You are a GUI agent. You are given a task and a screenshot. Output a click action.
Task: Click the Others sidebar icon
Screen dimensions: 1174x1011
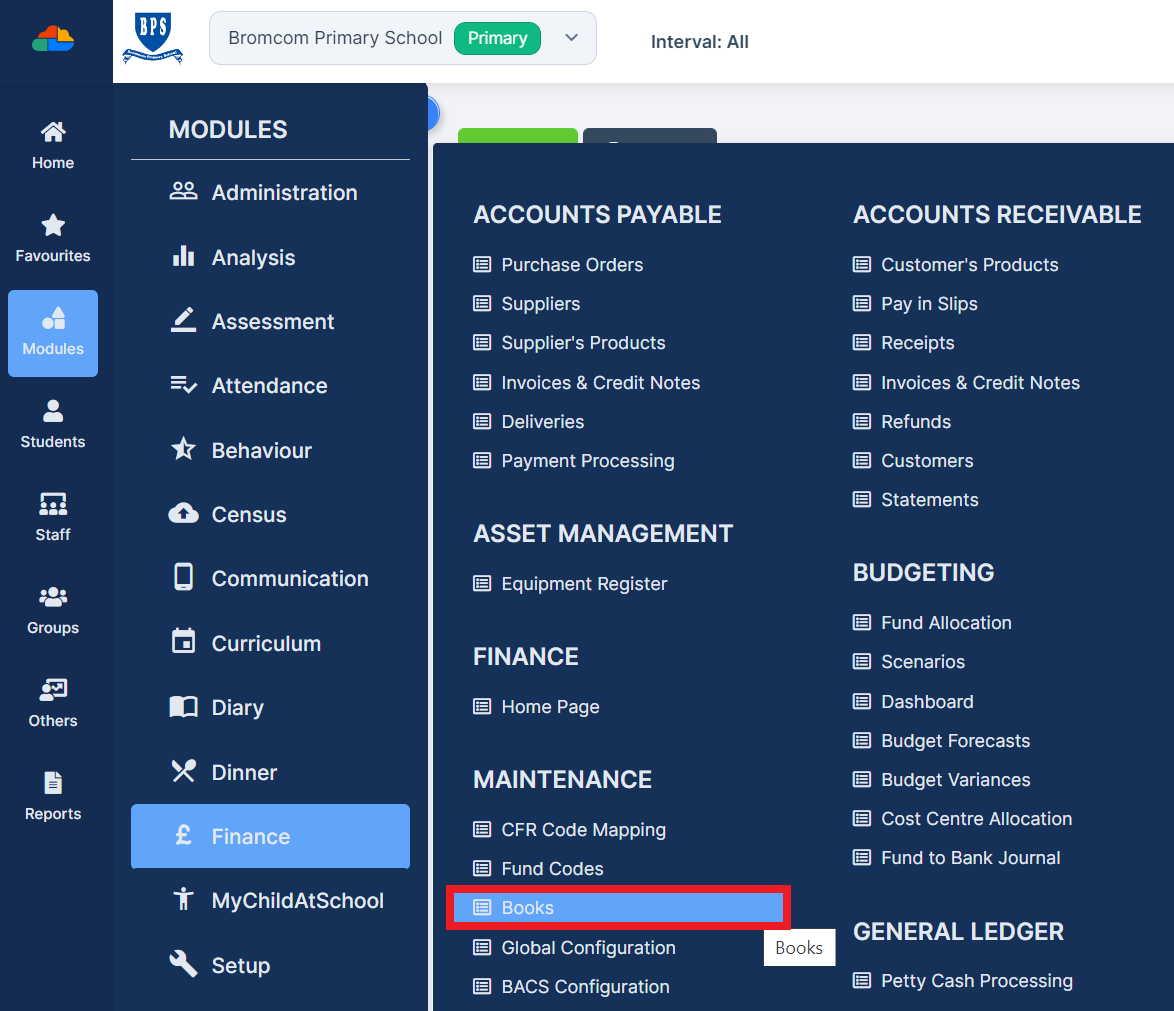tap(52, 690)
